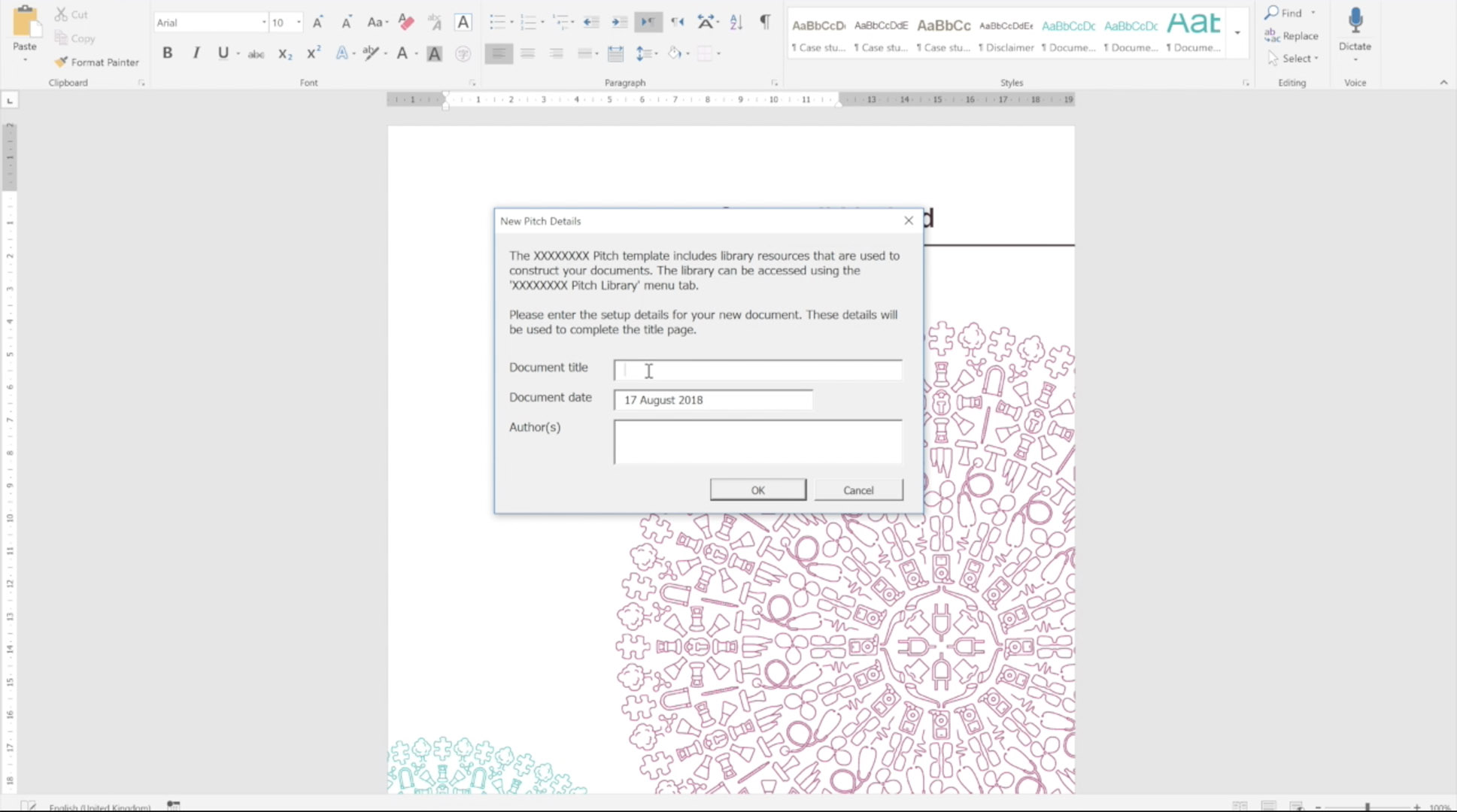Click the Superscript icon
Screen dimensions: 1457x812
(x=314, y=53)
